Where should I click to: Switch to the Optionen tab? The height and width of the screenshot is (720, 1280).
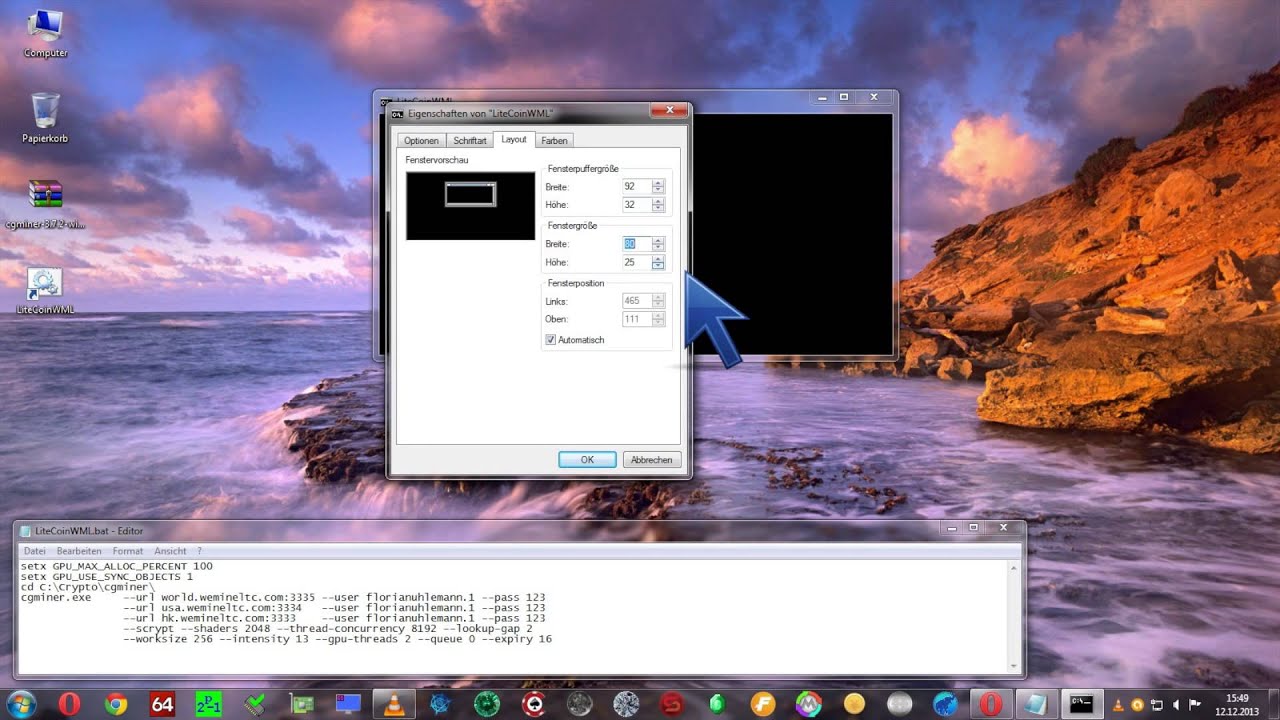click(421, 141)
